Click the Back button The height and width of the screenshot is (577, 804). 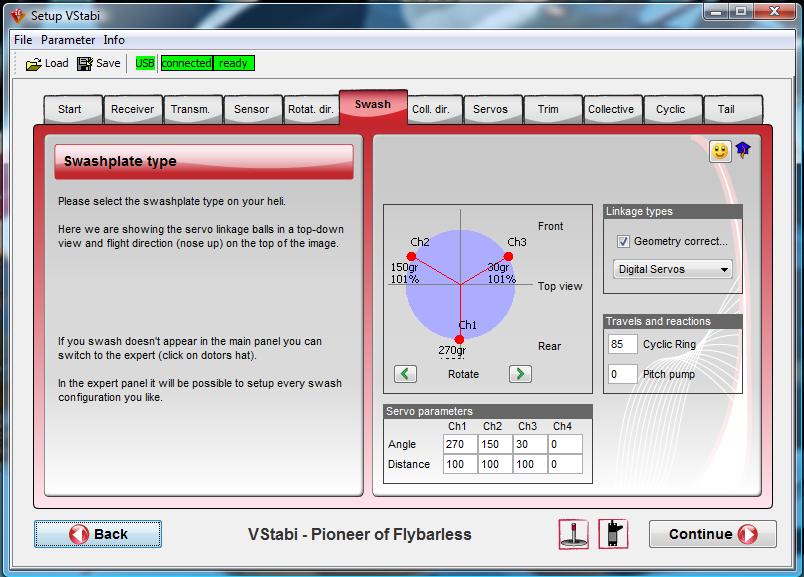[x=98, y=534]
